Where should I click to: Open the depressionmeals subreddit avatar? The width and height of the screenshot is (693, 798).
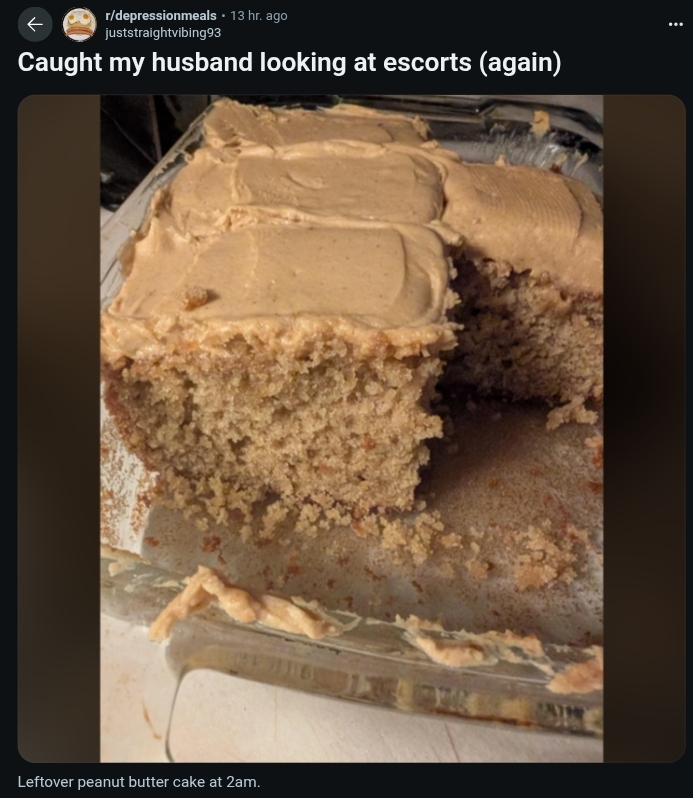[x=79, y=24]
